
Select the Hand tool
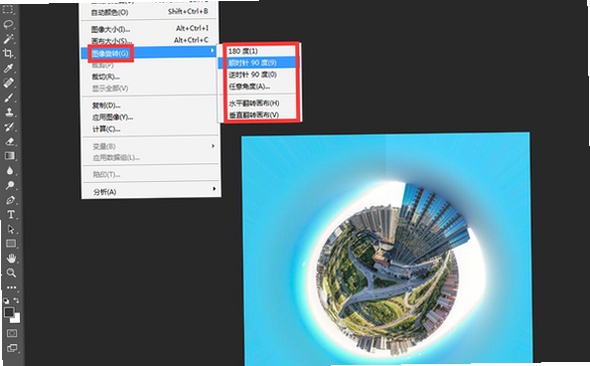[11, 258]
